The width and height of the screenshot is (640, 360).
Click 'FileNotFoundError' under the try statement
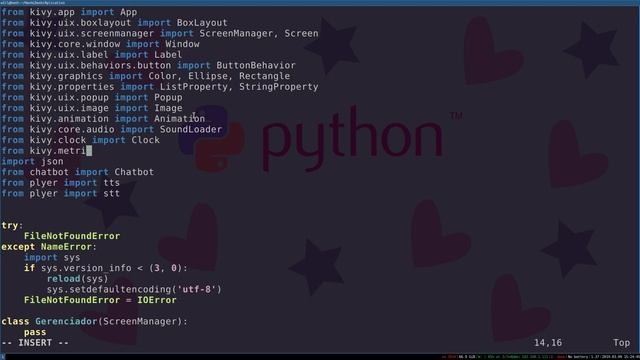coord(72,236)
